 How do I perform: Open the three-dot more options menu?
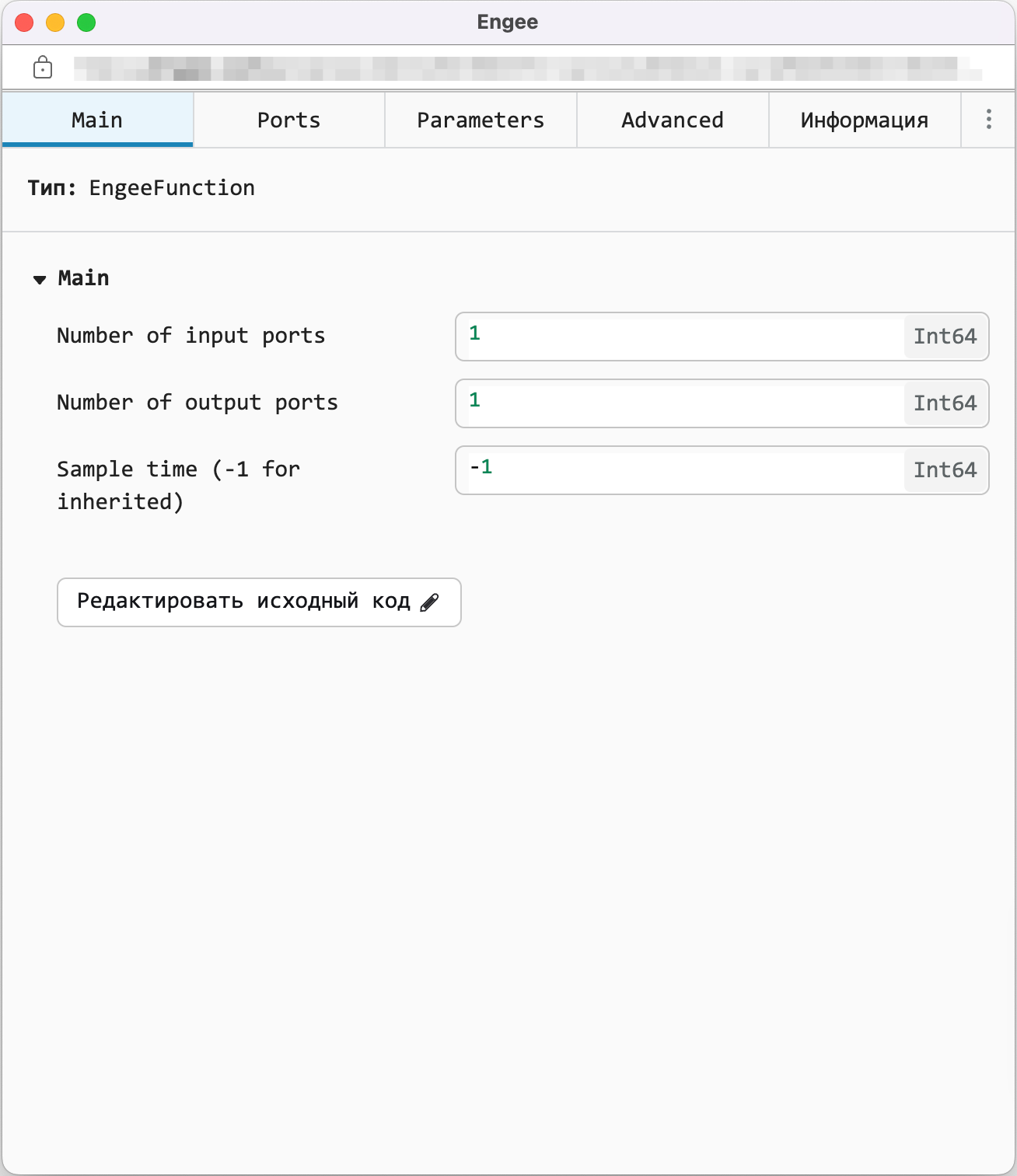[x=988, y=119]
